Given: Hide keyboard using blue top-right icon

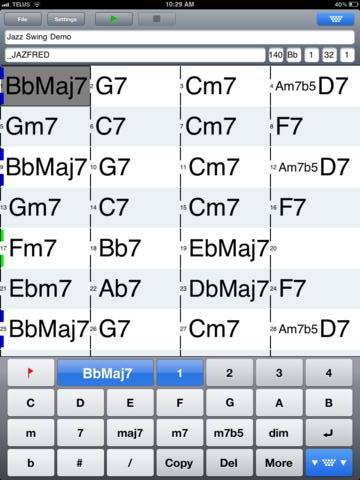Looking at the screenshot, I should pyautogui.click(x=335, y=19).
